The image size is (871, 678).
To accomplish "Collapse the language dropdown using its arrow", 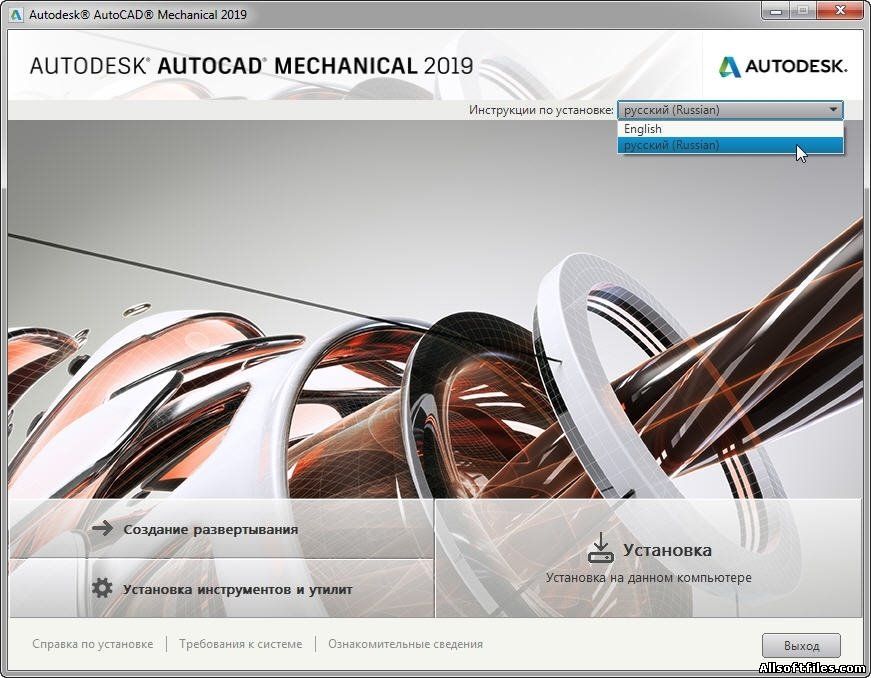I will pos(833,110).
